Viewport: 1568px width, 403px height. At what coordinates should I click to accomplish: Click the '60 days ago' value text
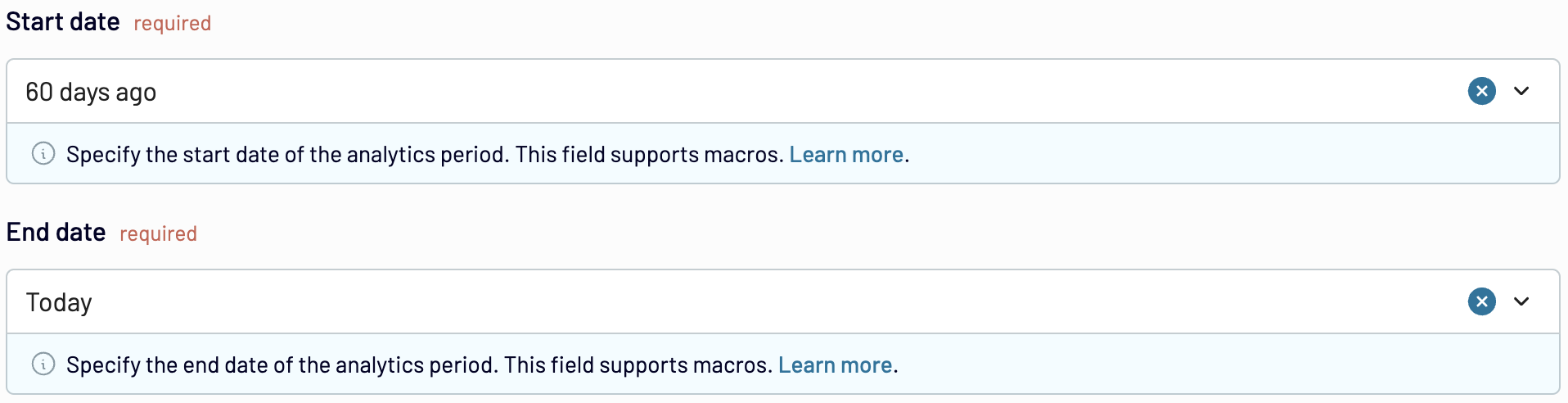(x=91, y=92)
